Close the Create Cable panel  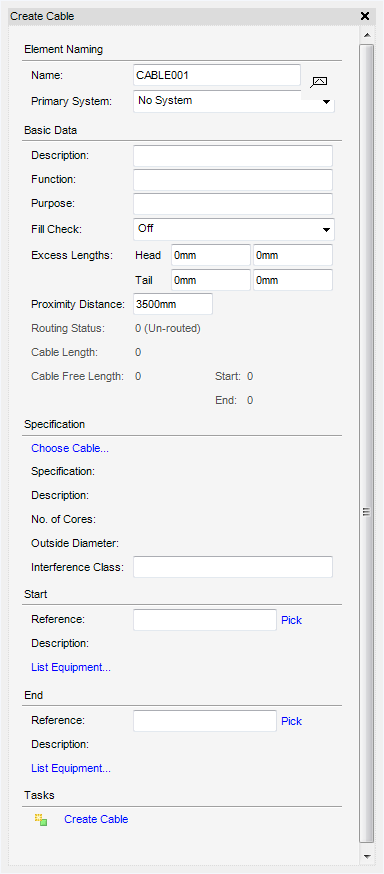(x=365, y=16)
